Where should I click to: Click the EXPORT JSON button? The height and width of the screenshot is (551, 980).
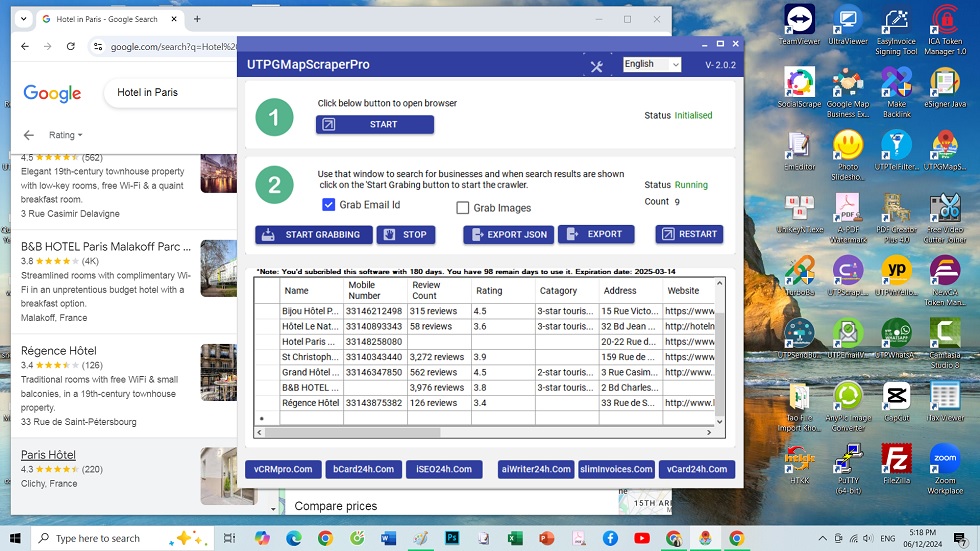[x=508, y=234]
